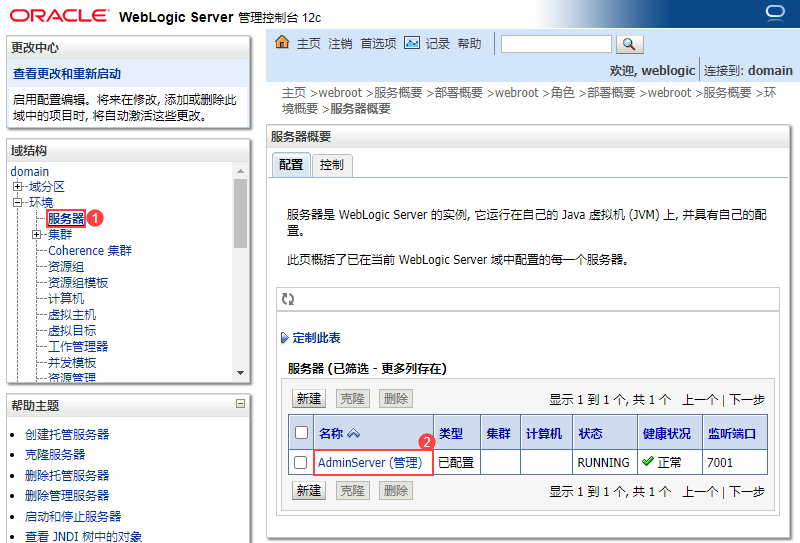Expand the 域分区 tree node
This screenshot has height=543, width=800.
[x=18, y=187]
